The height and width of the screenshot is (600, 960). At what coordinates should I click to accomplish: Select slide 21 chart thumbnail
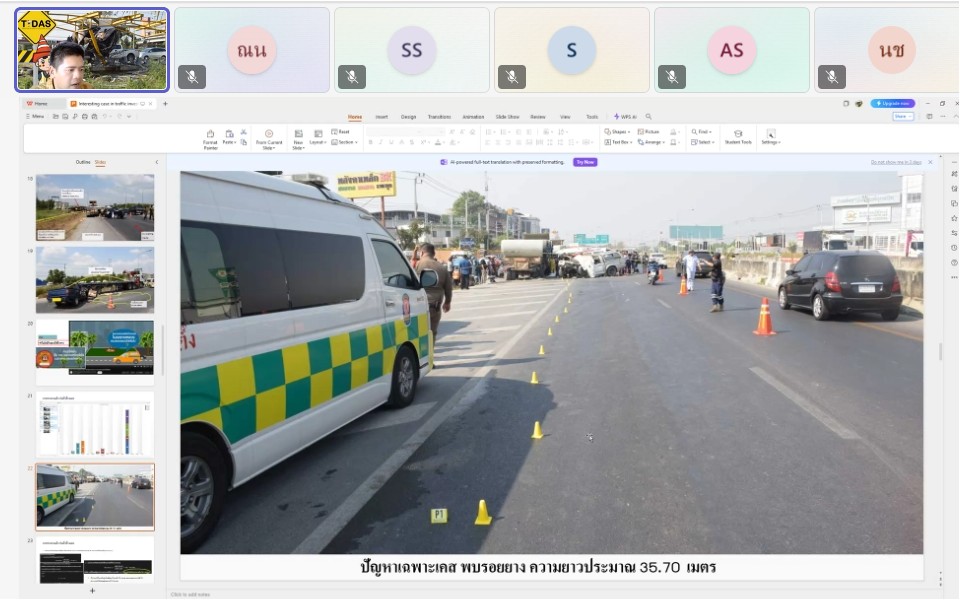click(x=95, y=424)
